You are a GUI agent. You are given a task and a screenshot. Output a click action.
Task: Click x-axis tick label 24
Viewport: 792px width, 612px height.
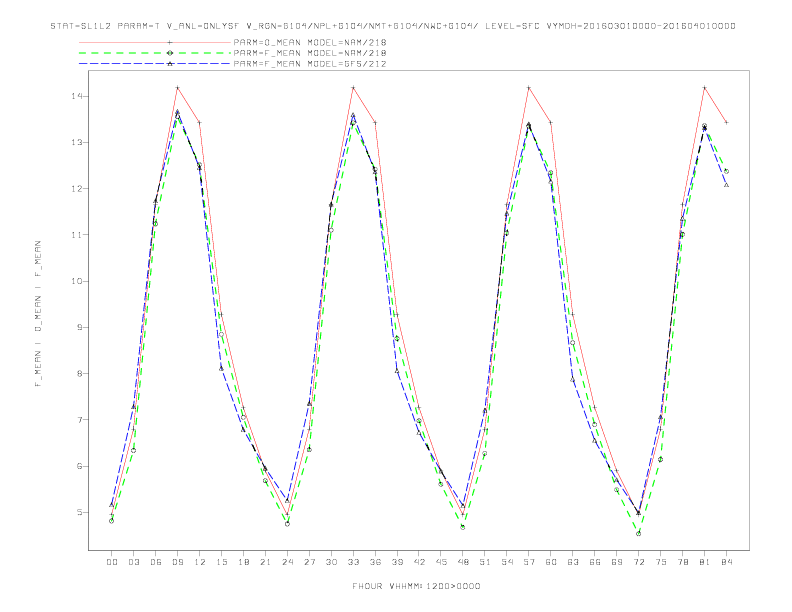click(287, 562)
